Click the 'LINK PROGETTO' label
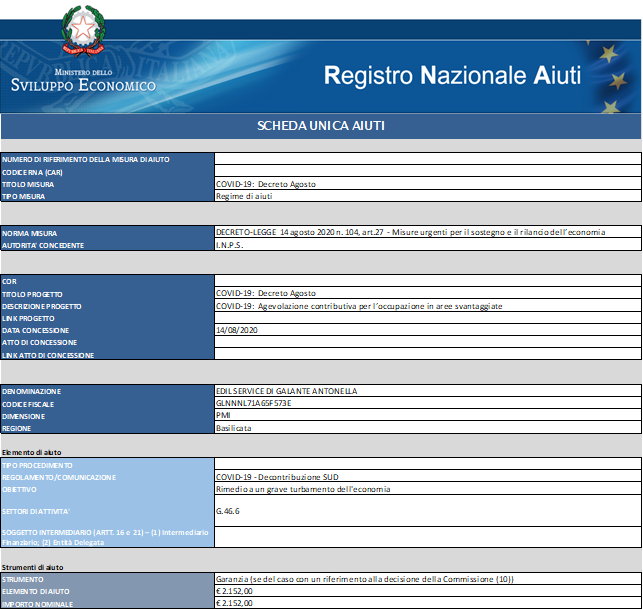 point(28,319)
